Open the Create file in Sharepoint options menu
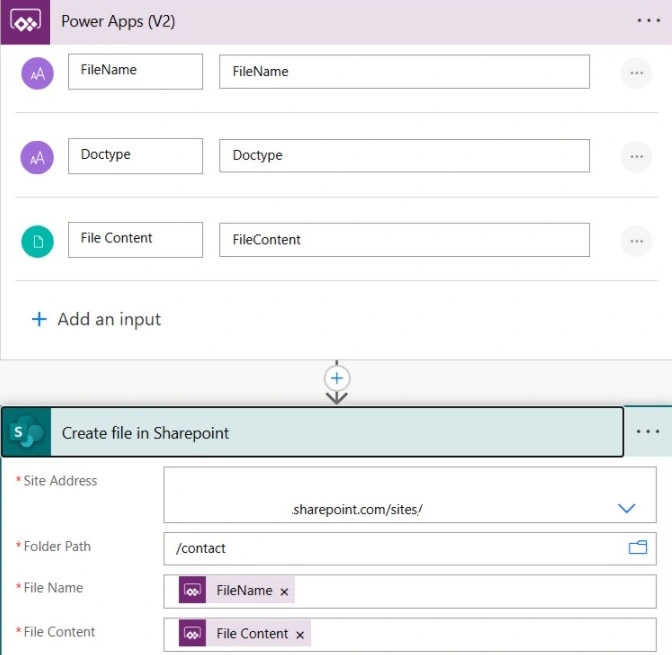672x655 pixels. [648, 431]
